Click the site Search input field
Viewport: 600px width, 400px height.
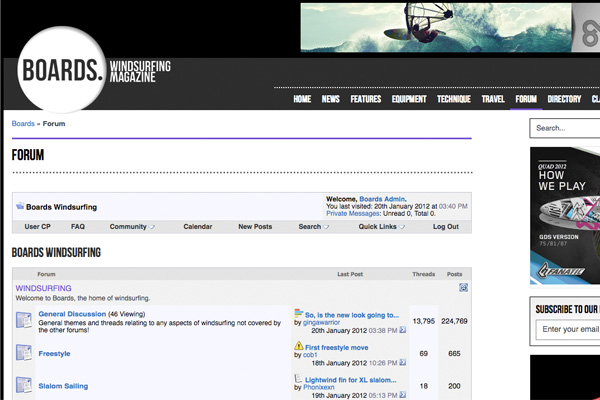click(x=565, y=128)
